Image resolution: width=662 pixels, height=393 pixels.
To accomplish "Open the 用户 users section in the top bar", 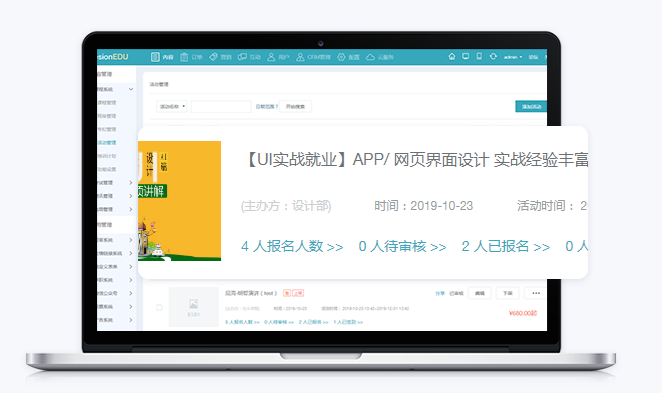I will [278, 57].
